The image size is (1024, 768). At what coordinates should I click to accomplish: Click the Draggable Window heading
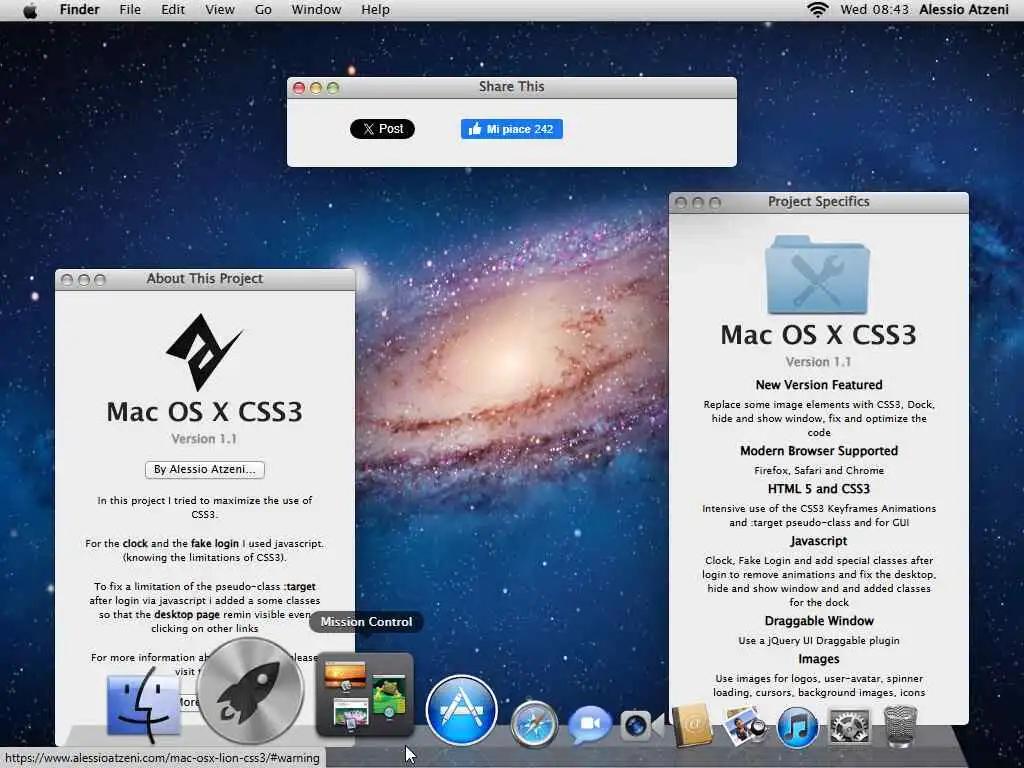tap(819, 620)
